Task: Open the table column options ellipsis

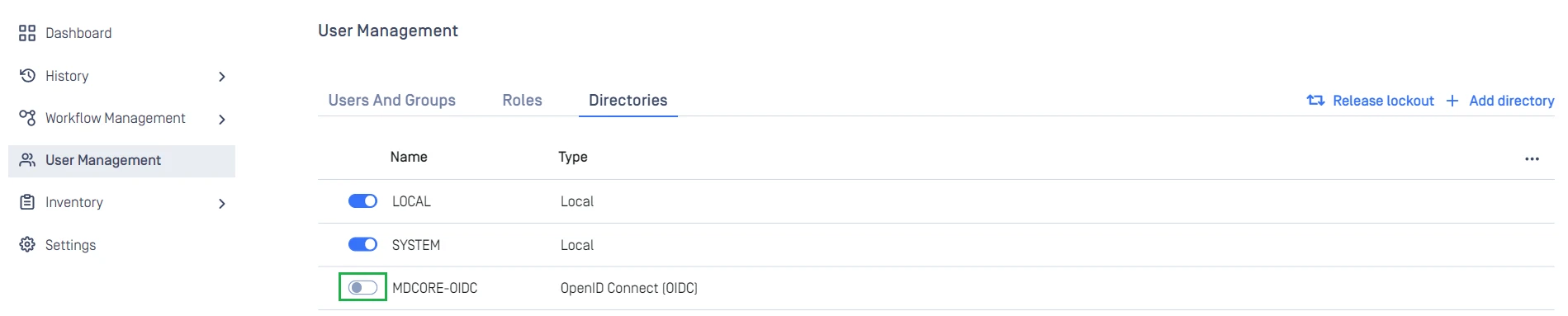Action: [x=1532, y=158]
